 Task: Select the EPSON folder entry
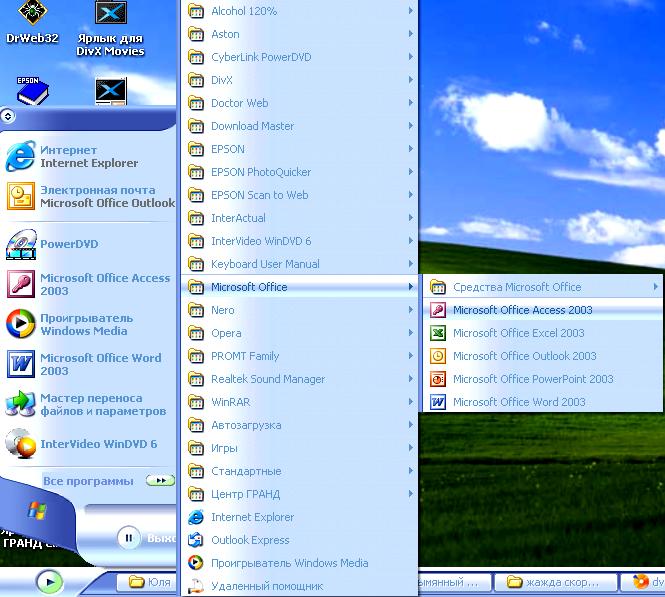[299, 149]
